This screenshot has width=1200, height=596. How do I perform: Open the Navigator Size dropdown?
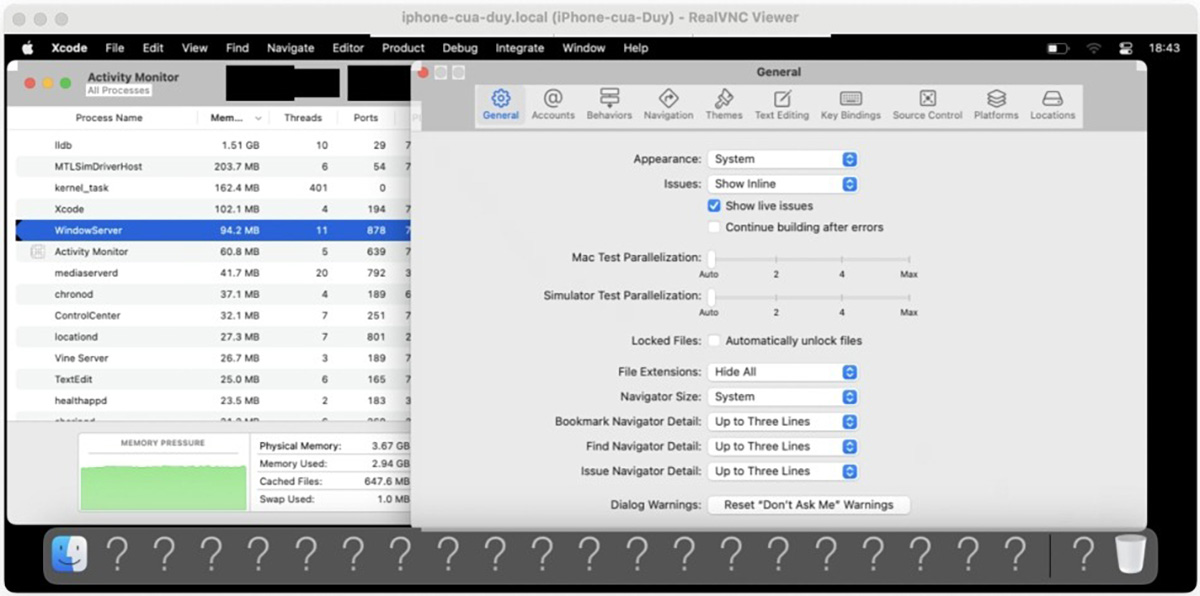pyautogui.click(x=783, y=397)
